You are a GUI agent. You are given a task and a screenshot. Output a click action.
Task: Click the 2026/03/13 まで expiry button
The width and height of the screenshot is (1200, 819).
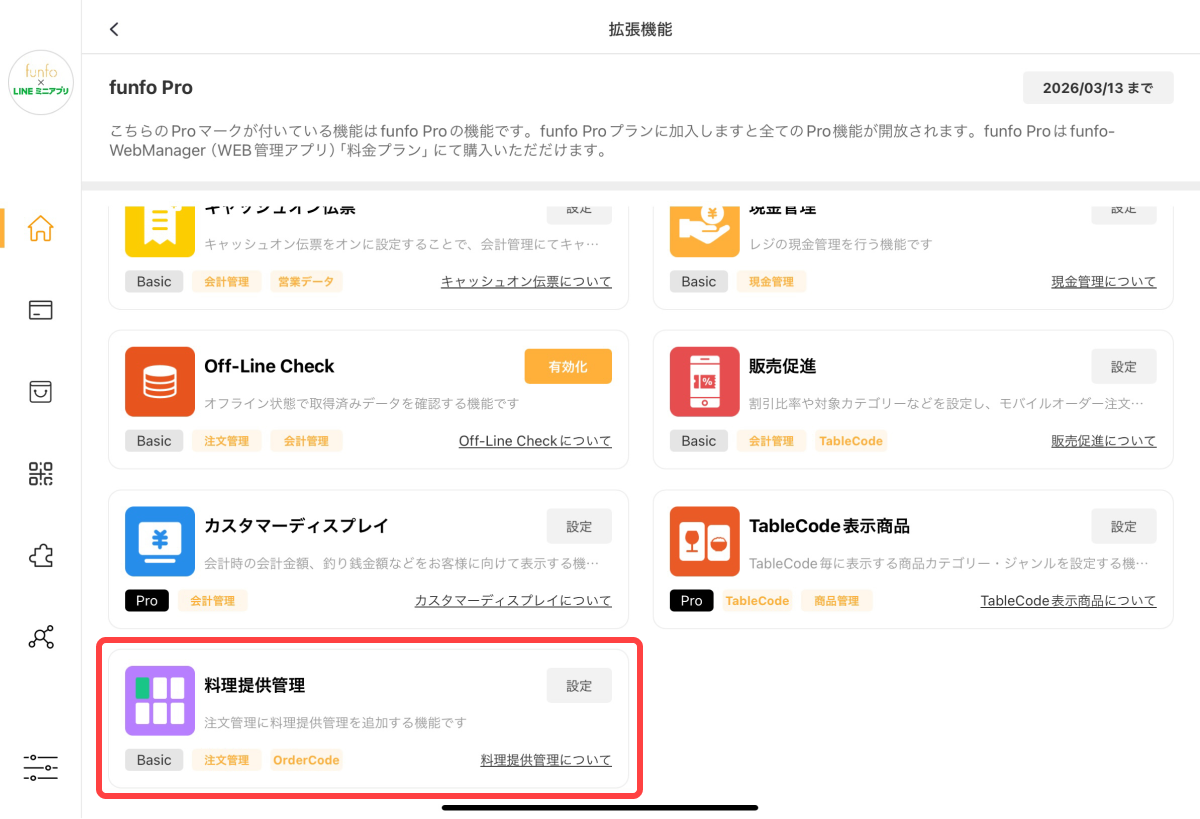tap(1098, 88)
